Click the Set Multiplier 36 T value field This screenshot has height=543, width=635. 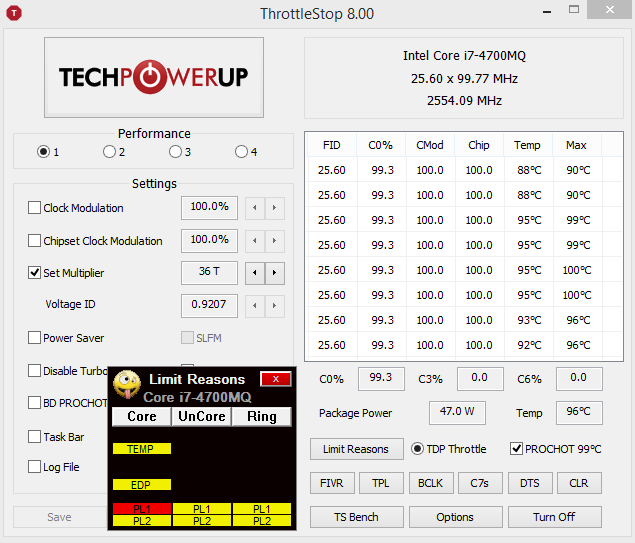pos(209,273)
